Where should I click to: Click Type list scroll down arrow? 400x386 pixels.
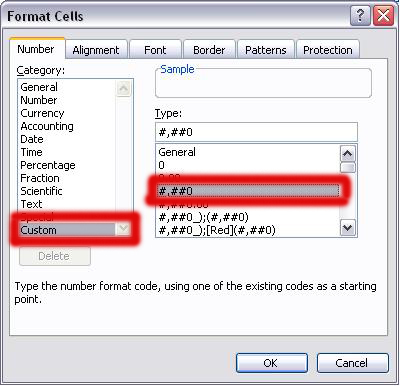347,228
